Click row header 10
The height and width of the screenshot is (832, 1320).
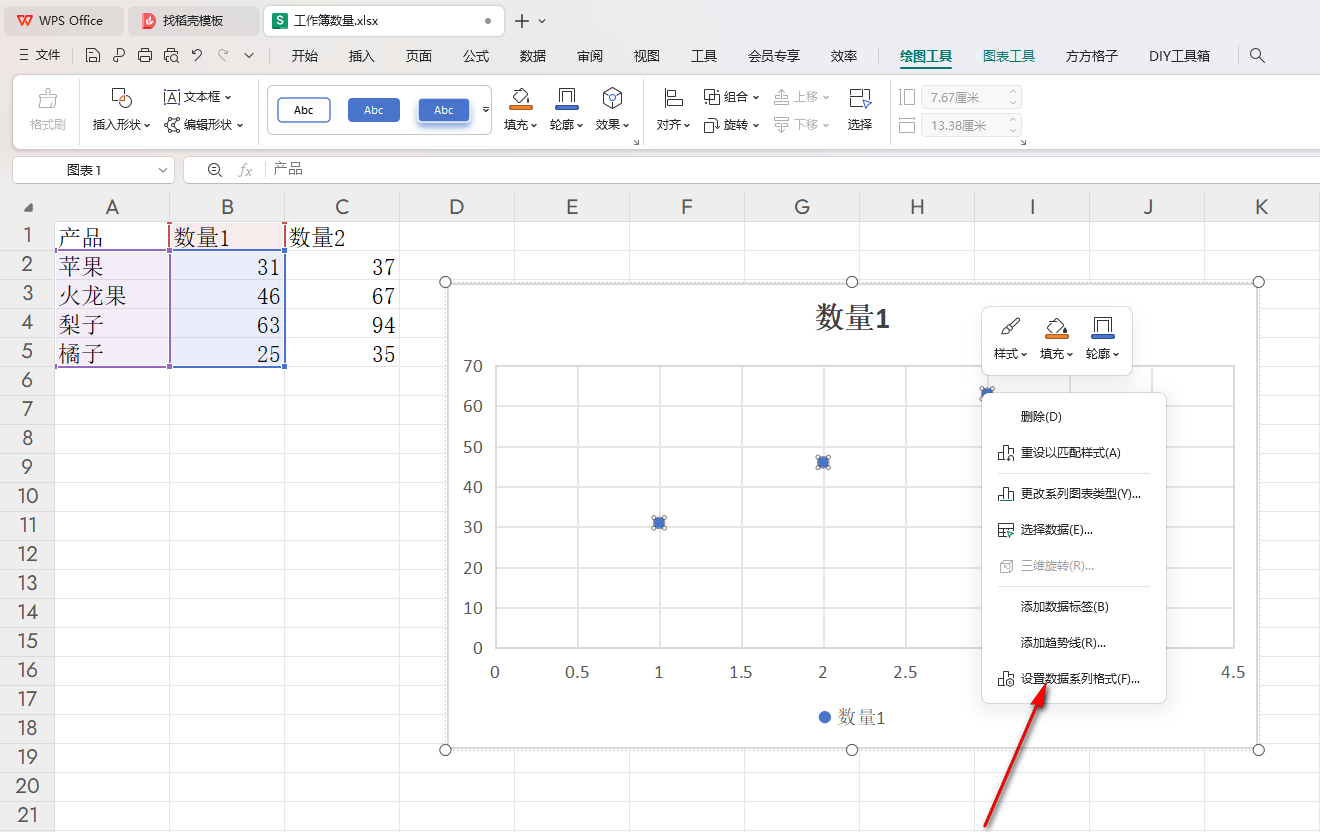coord(27,496)
